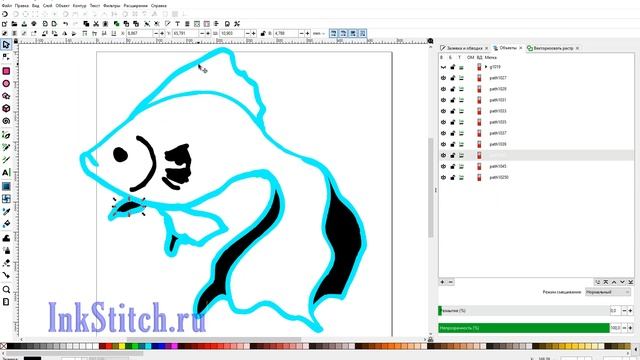
Task: Select the Rectangle tool
Action: (x=6, y=71)
